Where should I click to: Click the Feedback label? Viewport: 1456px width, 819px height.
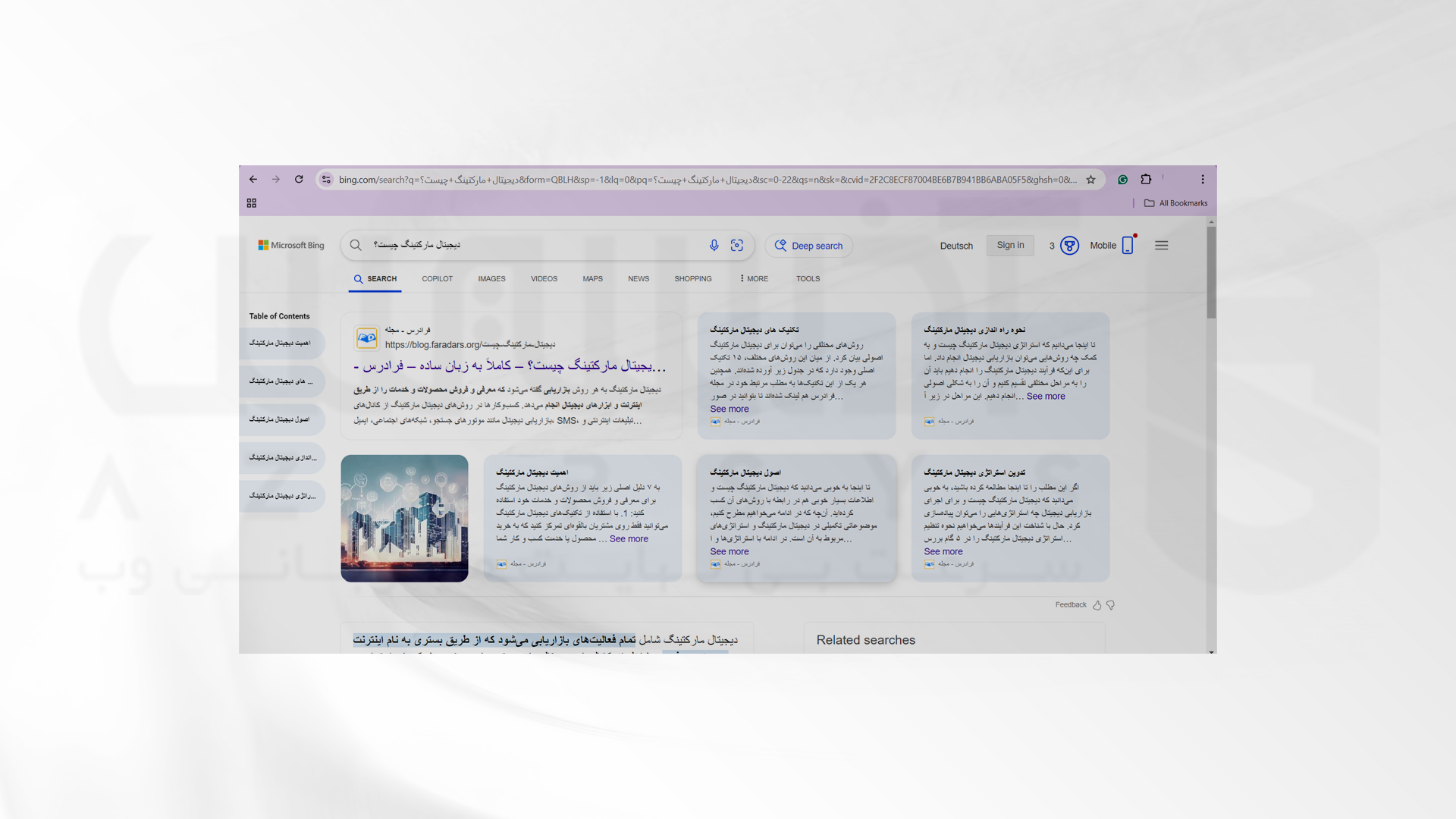pos(1071,605)
